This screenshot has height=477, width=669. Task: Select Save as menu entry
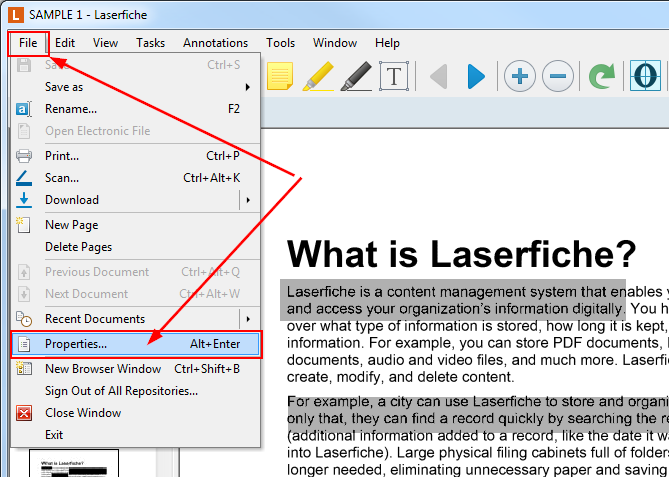point(135,87)
